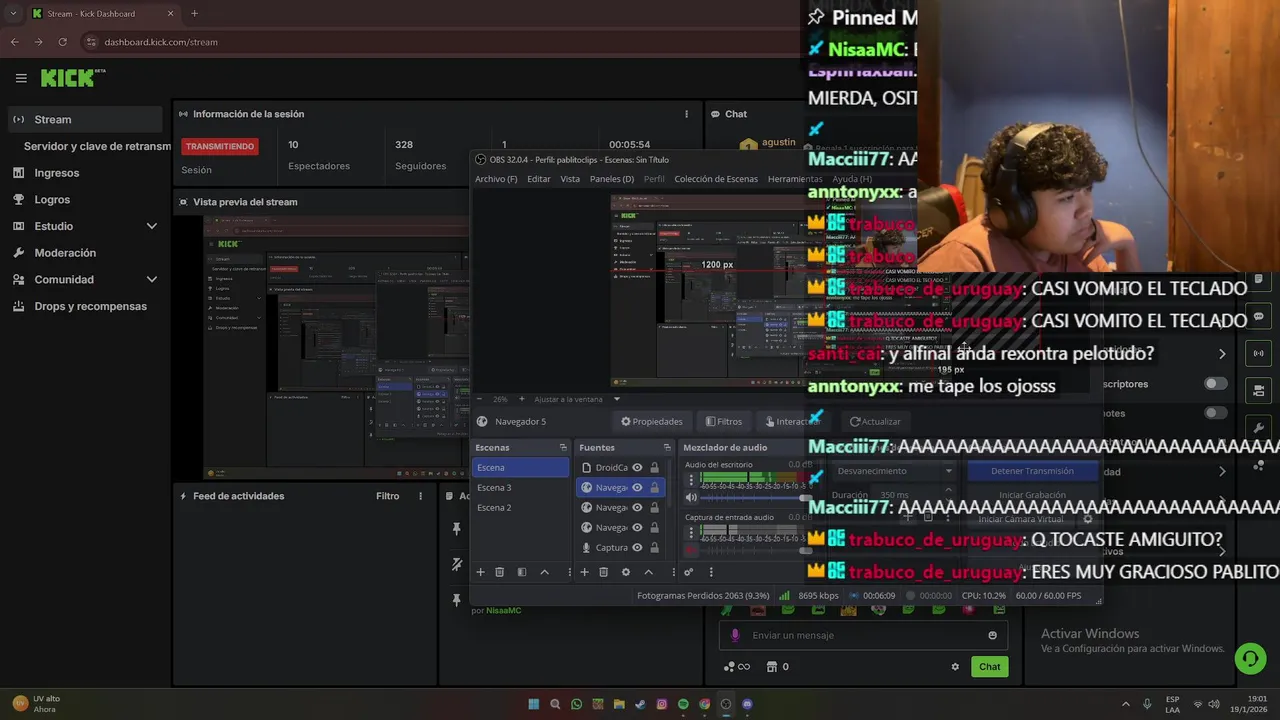Open Feed de actividades options menu
Image resolution: width=1280 pixels, height=720 pixels.
tap(420, 496)
